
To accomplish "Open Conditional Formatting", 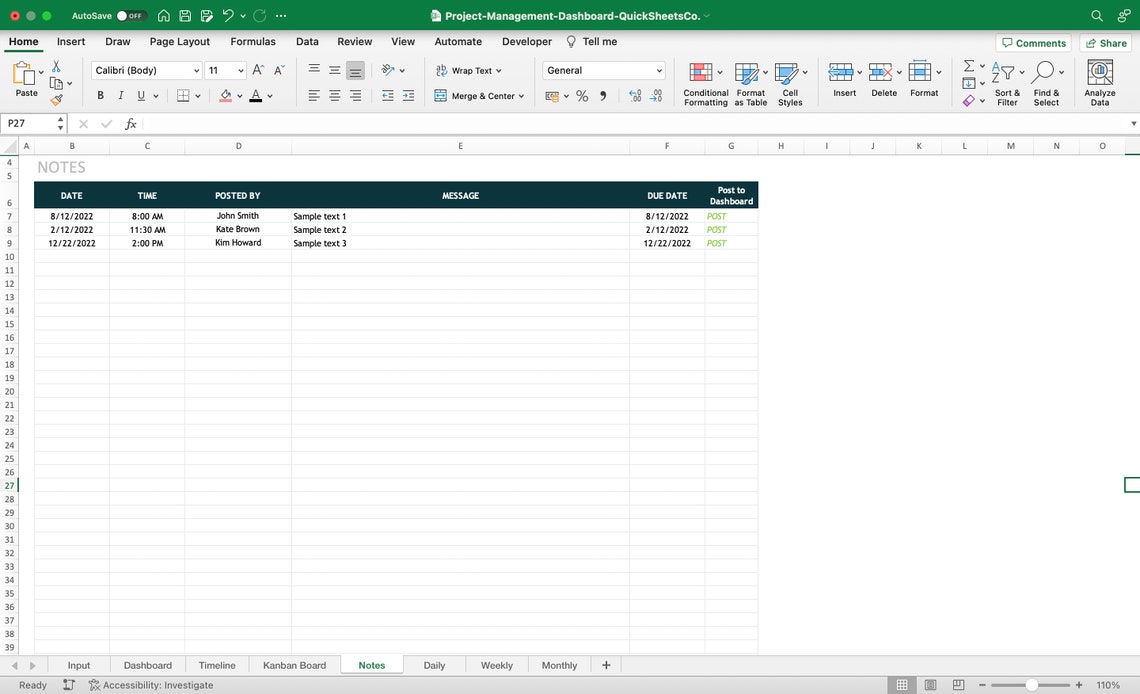I will click(x=705, y=80).
